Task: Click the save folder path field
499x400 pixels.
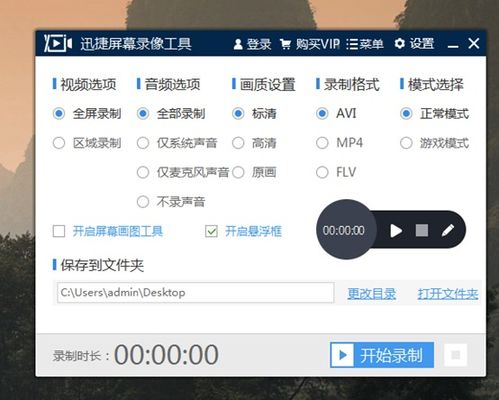Action: [x=195, y=293]
